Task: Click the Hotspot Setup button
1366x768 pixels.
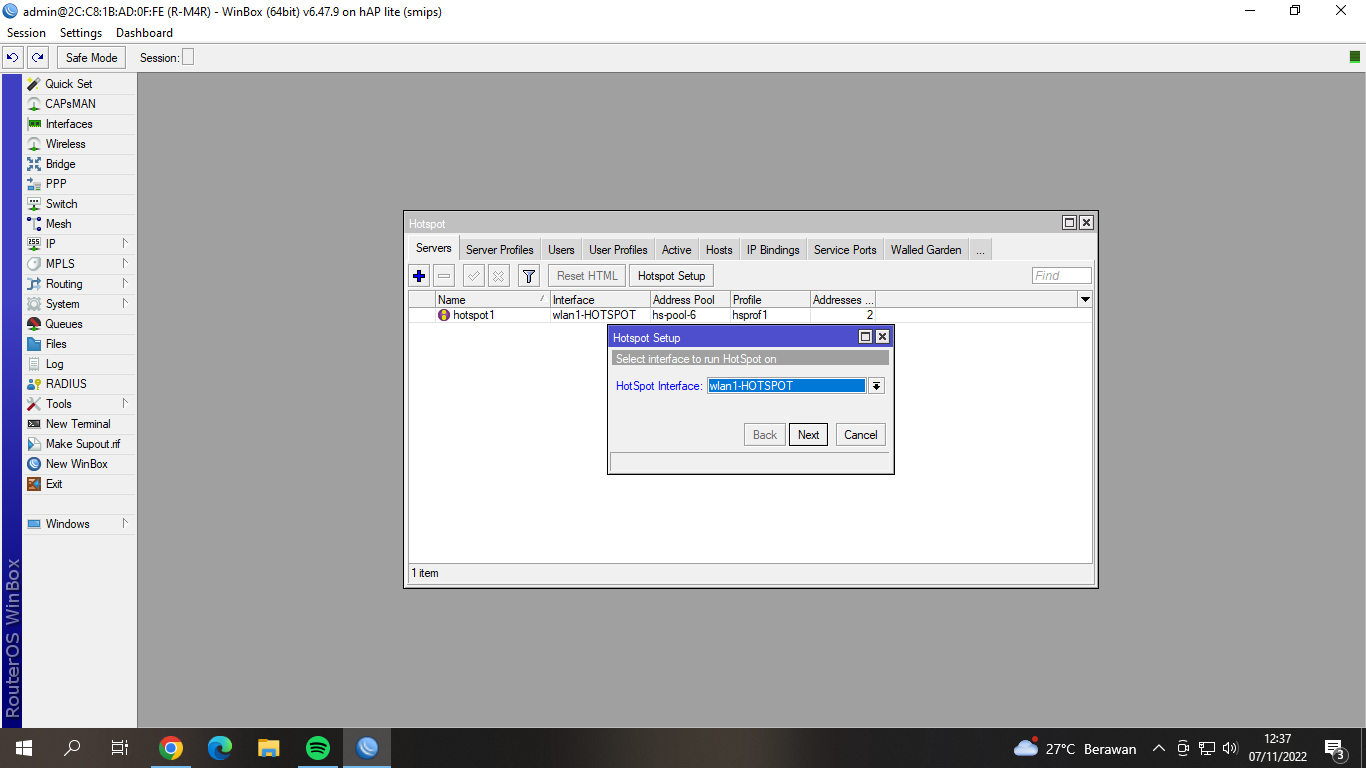Action: [671, 276]
